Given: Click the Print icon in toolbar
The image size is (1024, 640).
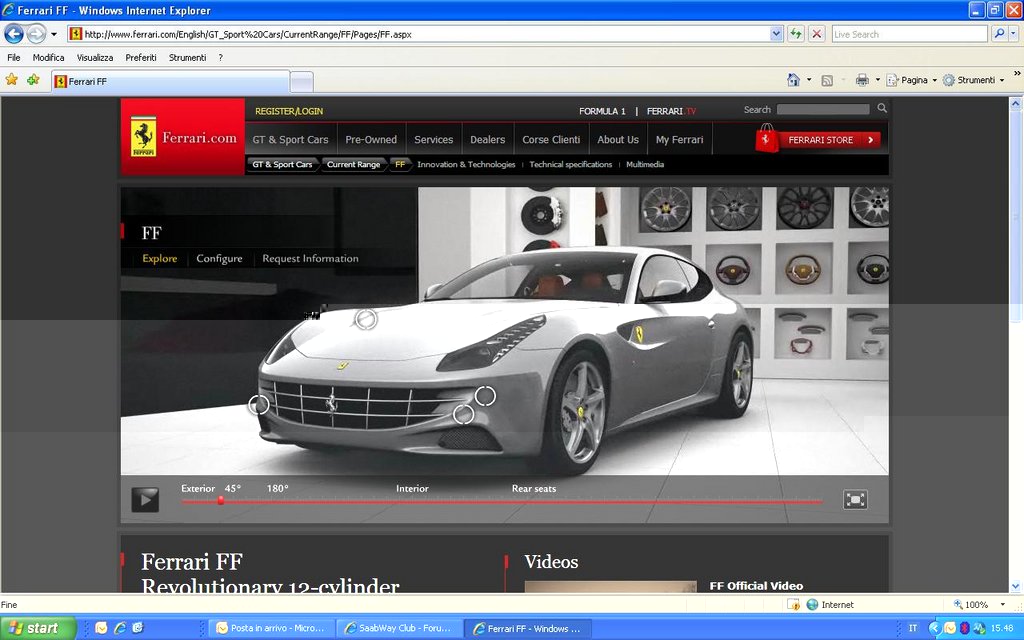Looking at the screenshot, I should 862,80.
